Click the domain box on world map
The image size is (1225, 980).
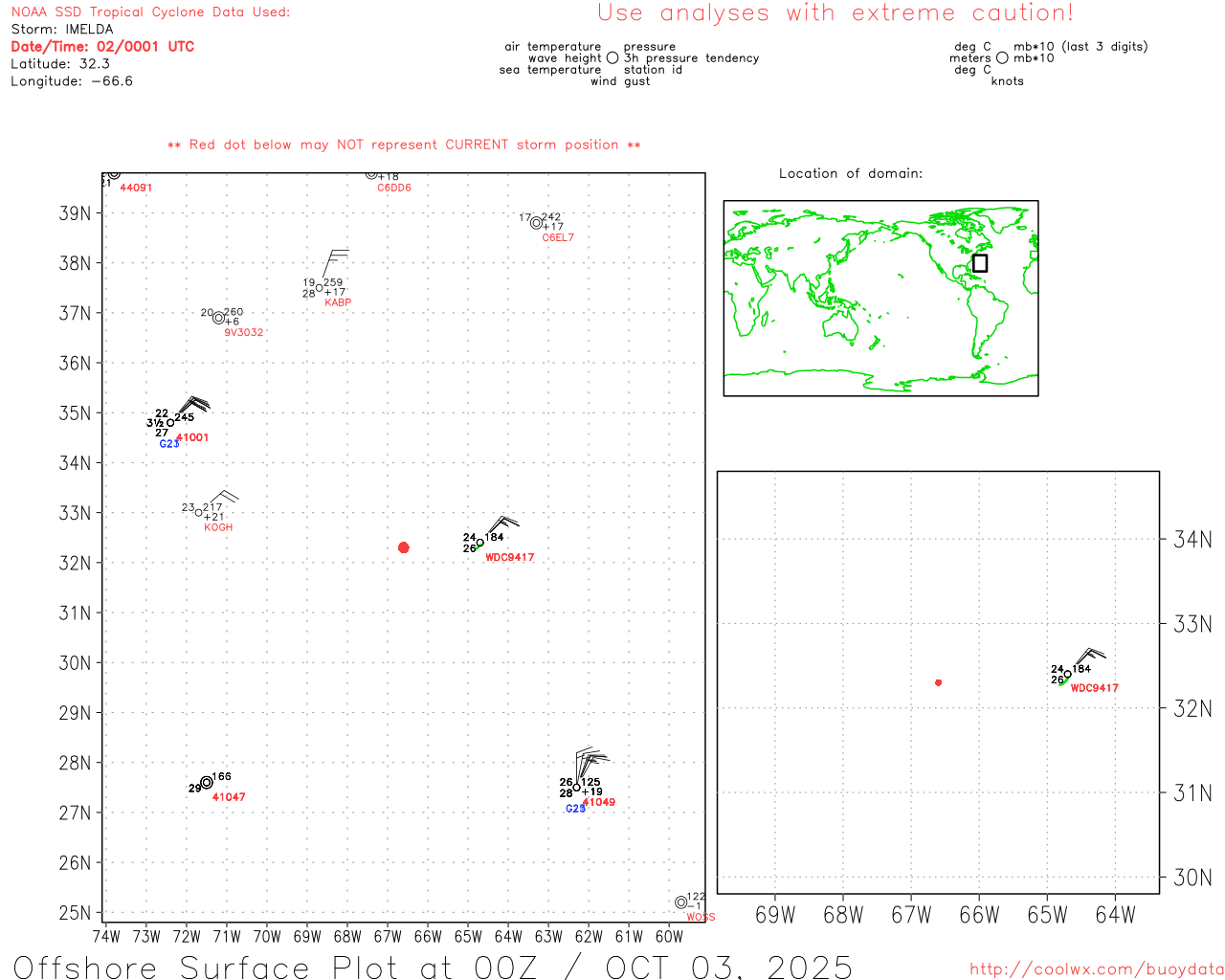(x=980, y=263)
